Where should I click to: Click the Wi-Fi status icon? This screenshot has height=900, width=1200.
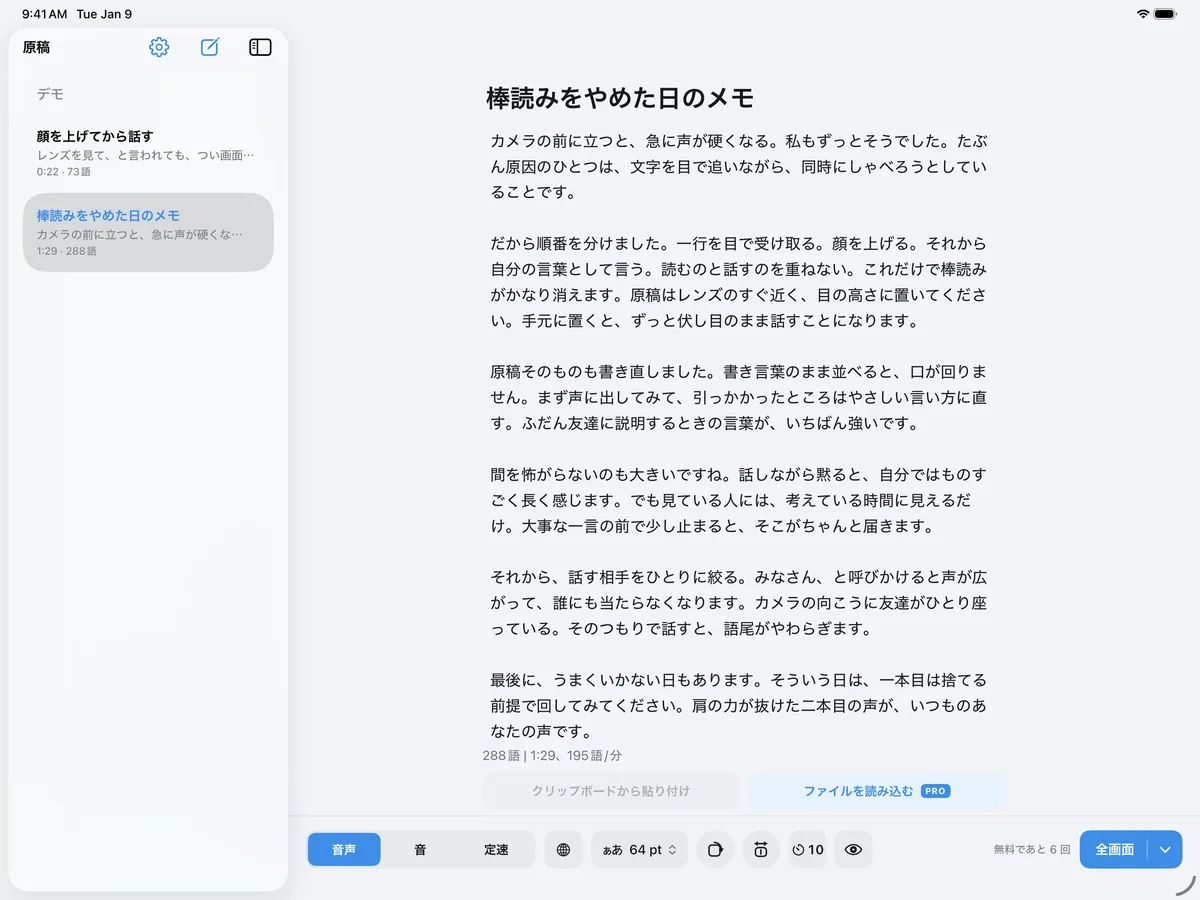[1143, 14]
